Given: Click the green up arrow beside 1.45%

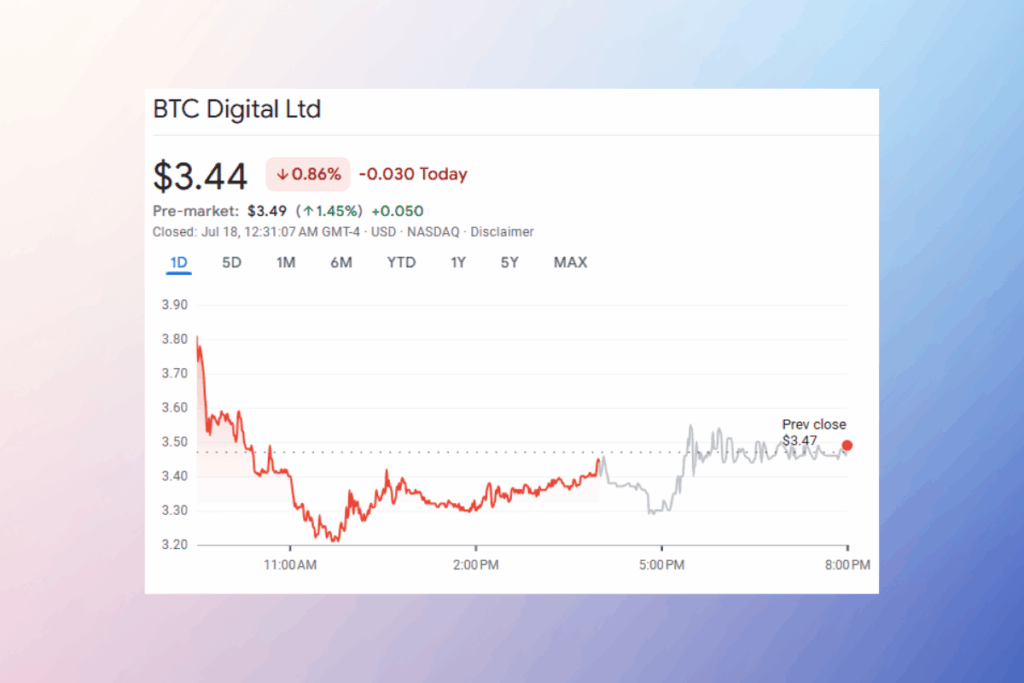Looking at the screenshot, I should [311, 211].
